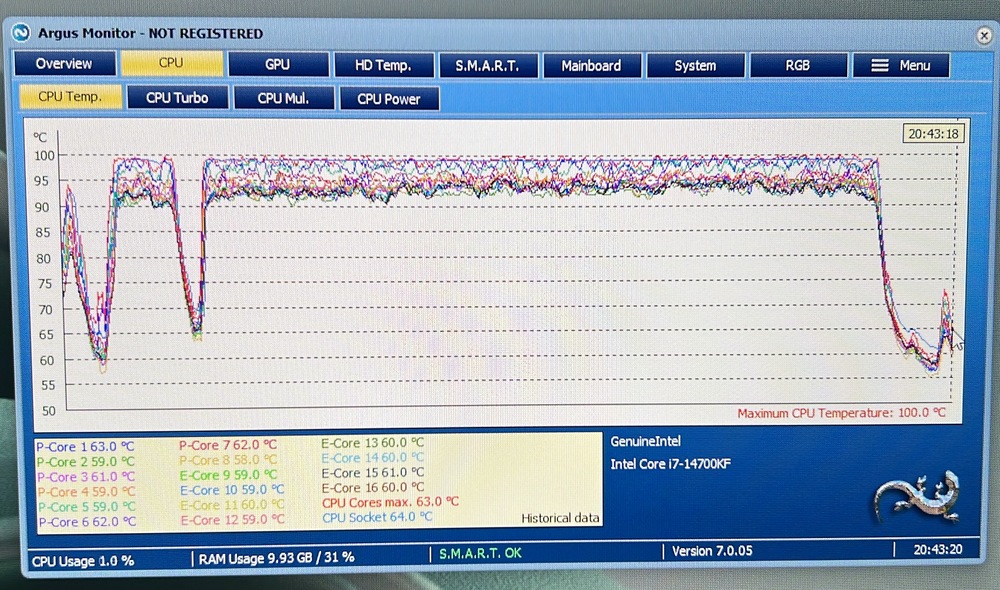Click the E-Core 14 60.0 °C reading

click(372, 458)
